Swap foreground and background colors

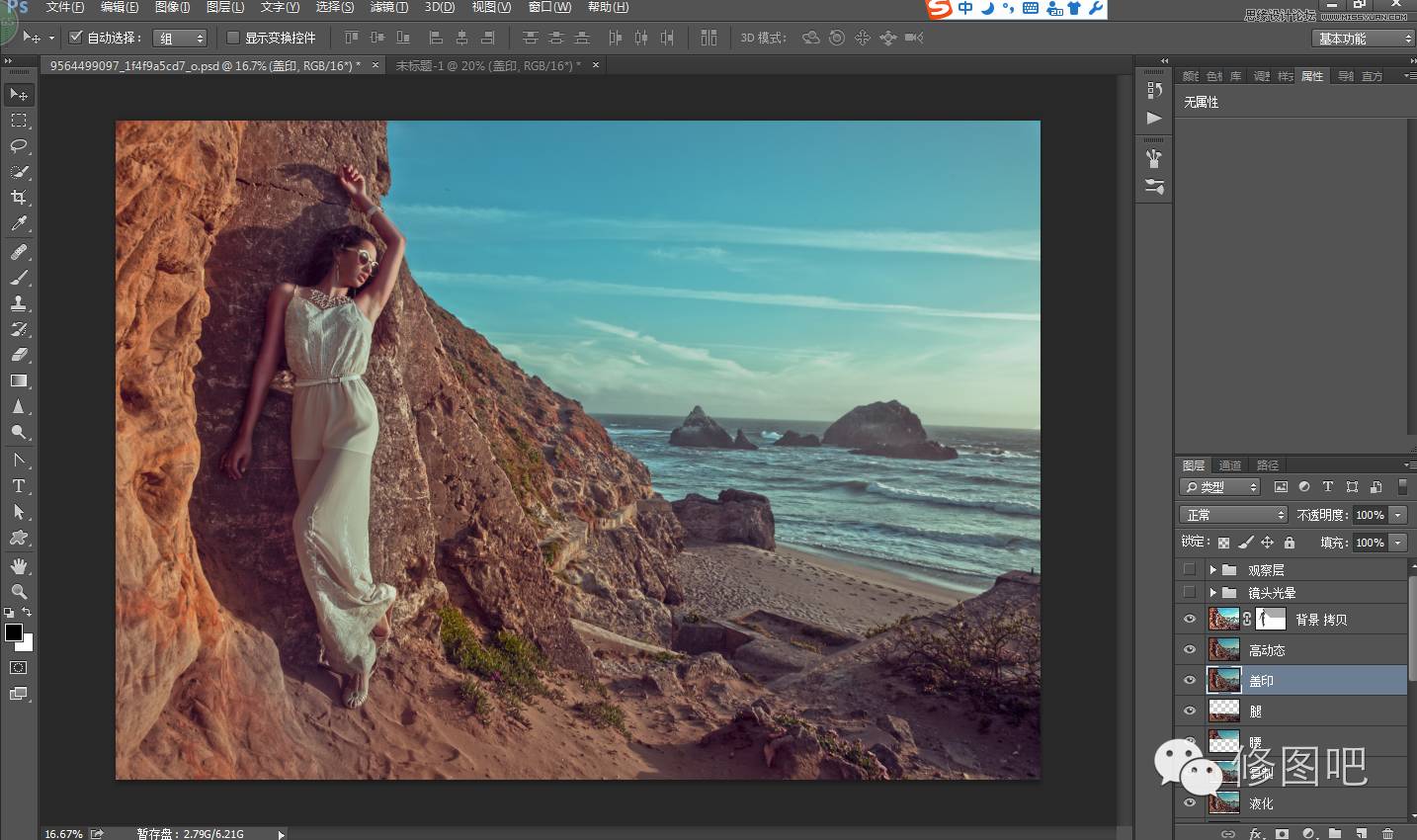click(x=27, y=613)
